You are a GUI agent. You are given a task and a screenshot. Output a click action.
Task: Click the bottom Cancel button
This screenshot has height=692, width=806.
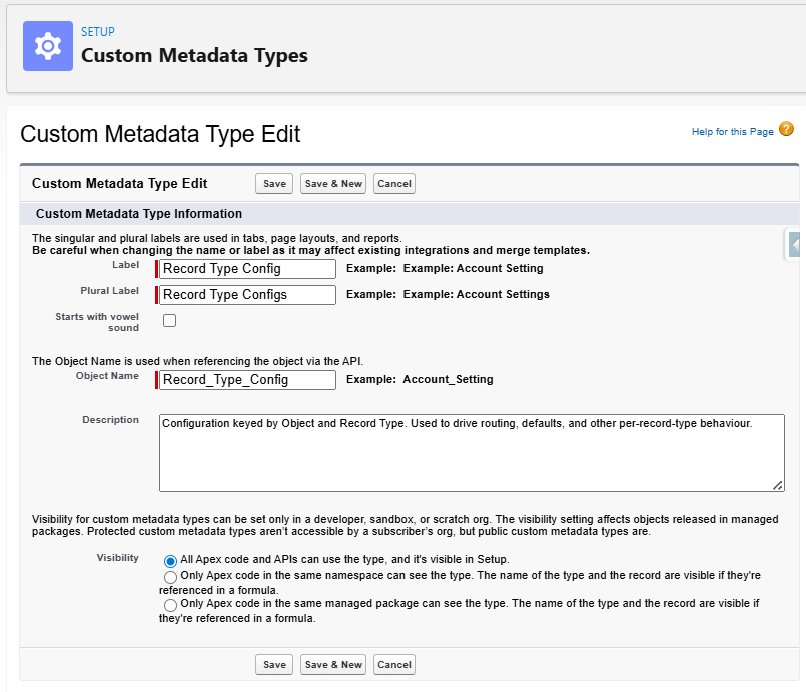coord(394,664)
